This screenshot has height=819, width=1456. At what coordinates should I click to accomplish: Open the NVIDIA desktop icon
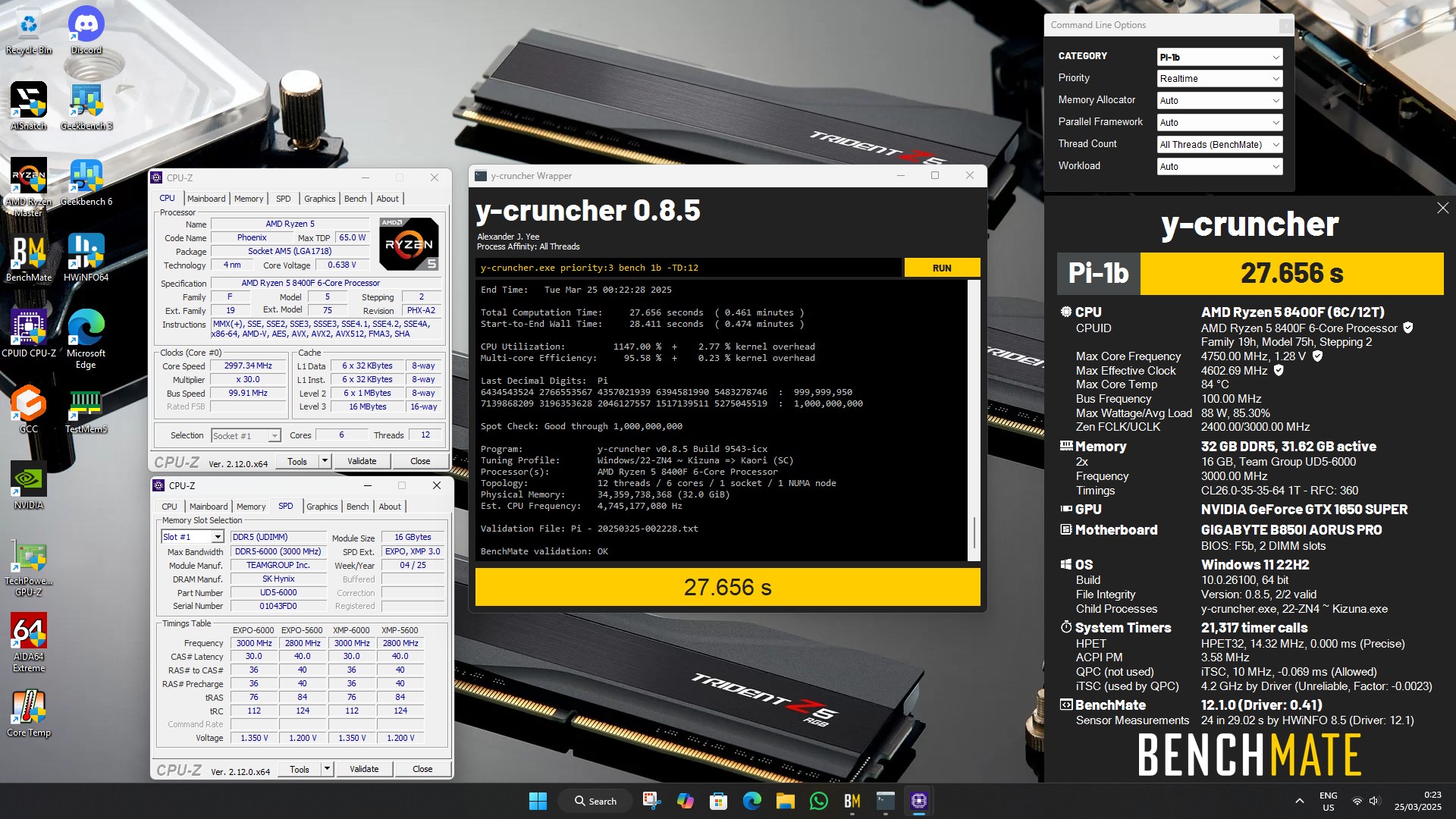[x=29, y=485]
